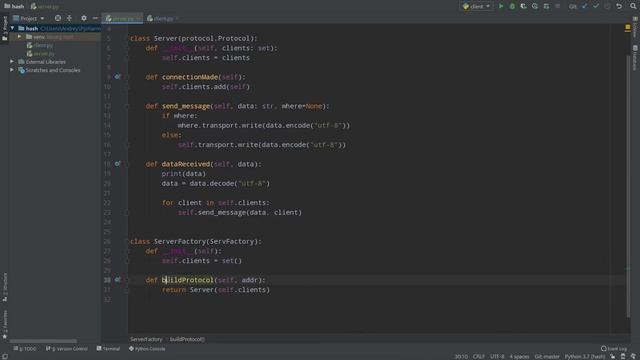640x360 pixels.
Task: Click override gutter icon beside connectionMade
Action: click(117, 77)
